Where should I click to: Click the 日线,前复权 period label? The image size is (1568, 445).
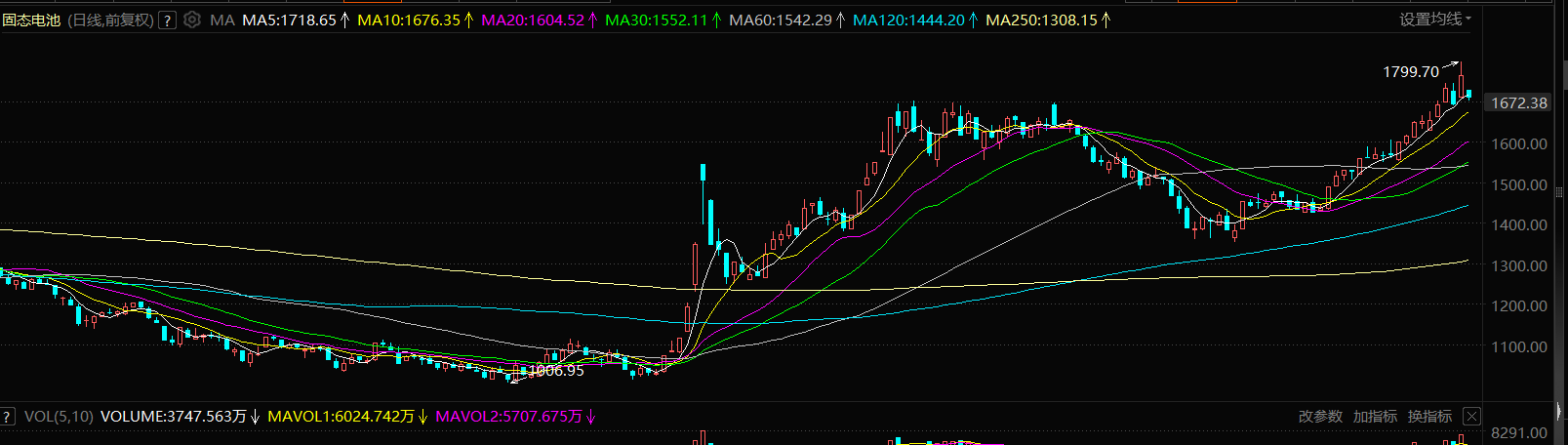[110, 20]
